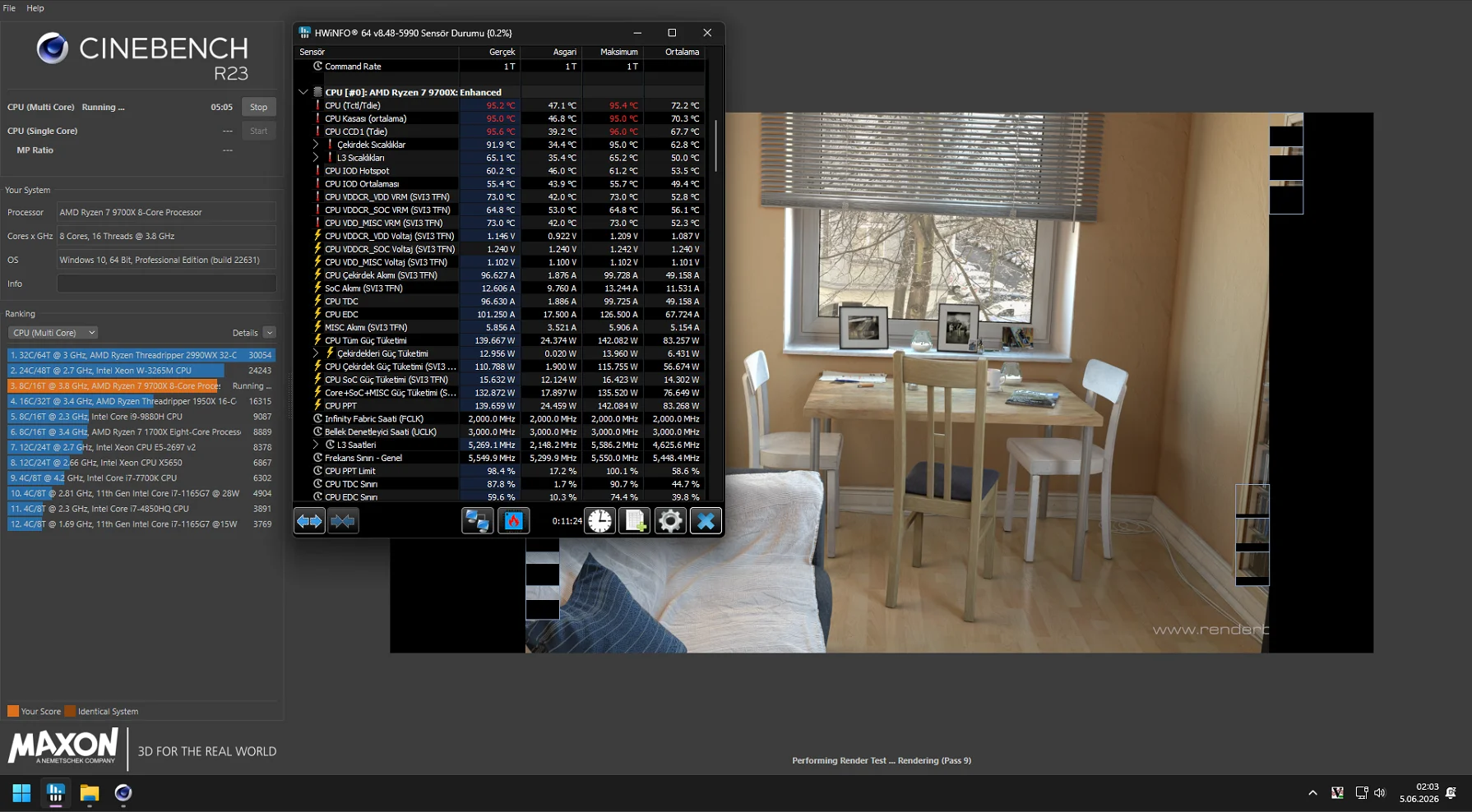Viewport: 1472px width, 812px height.
Task: Select ranking row Intel Core i7-4850HQ
Action: [141, 509]
